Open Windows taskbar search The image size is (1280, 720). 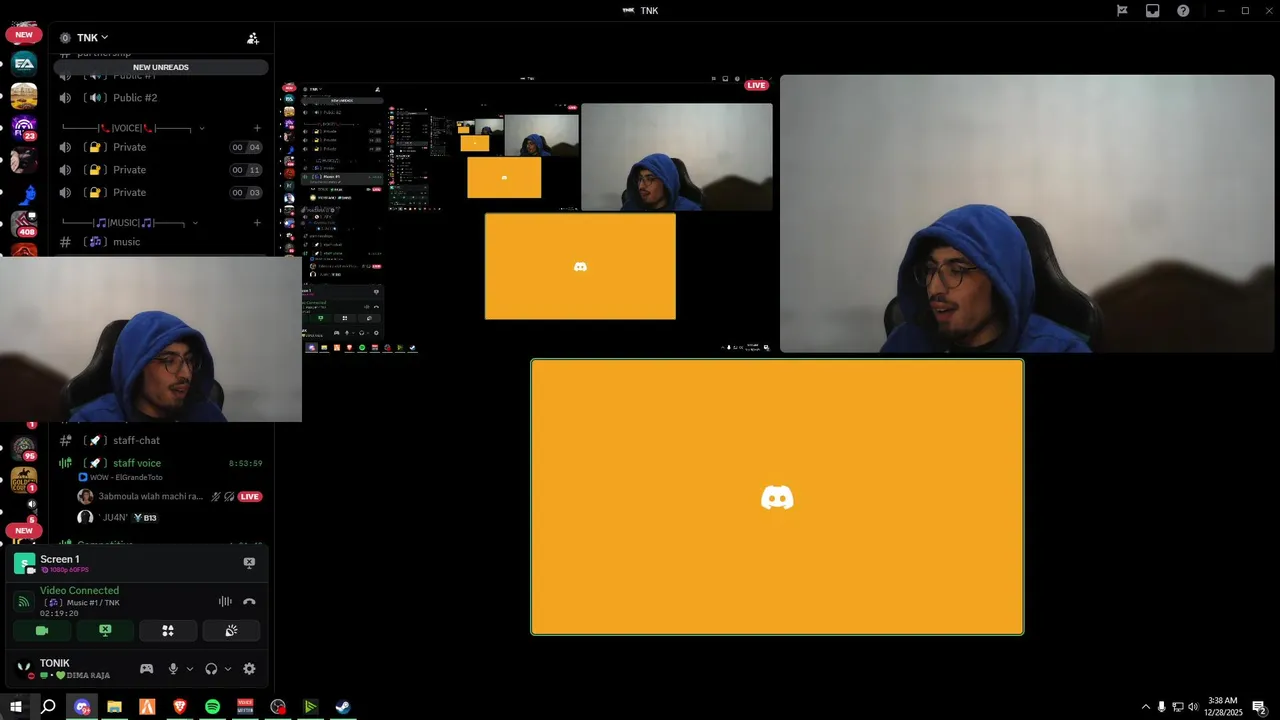(x=48, y=707)
